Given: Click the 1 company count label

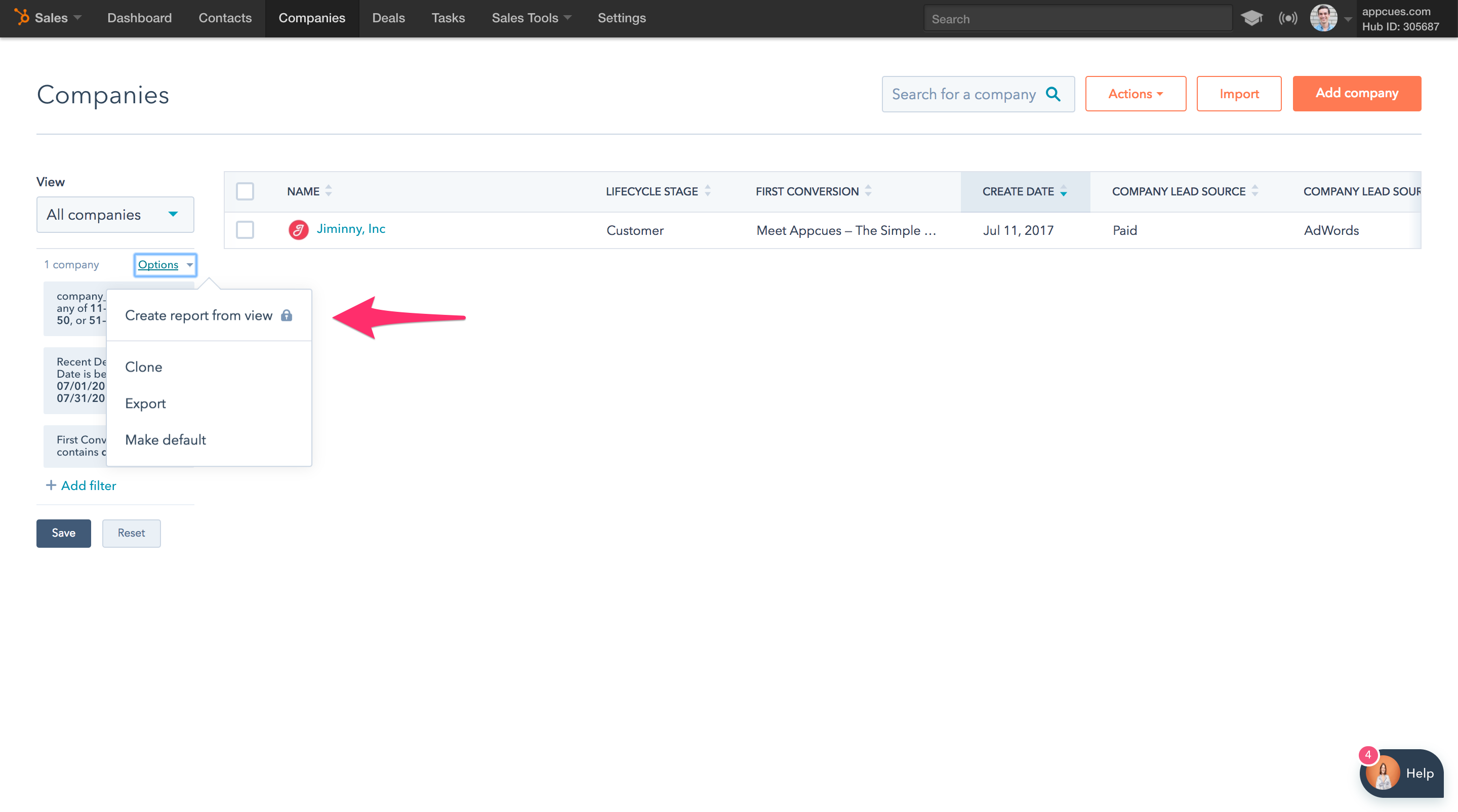Looking at the screenshot, I should click(71, 264).
